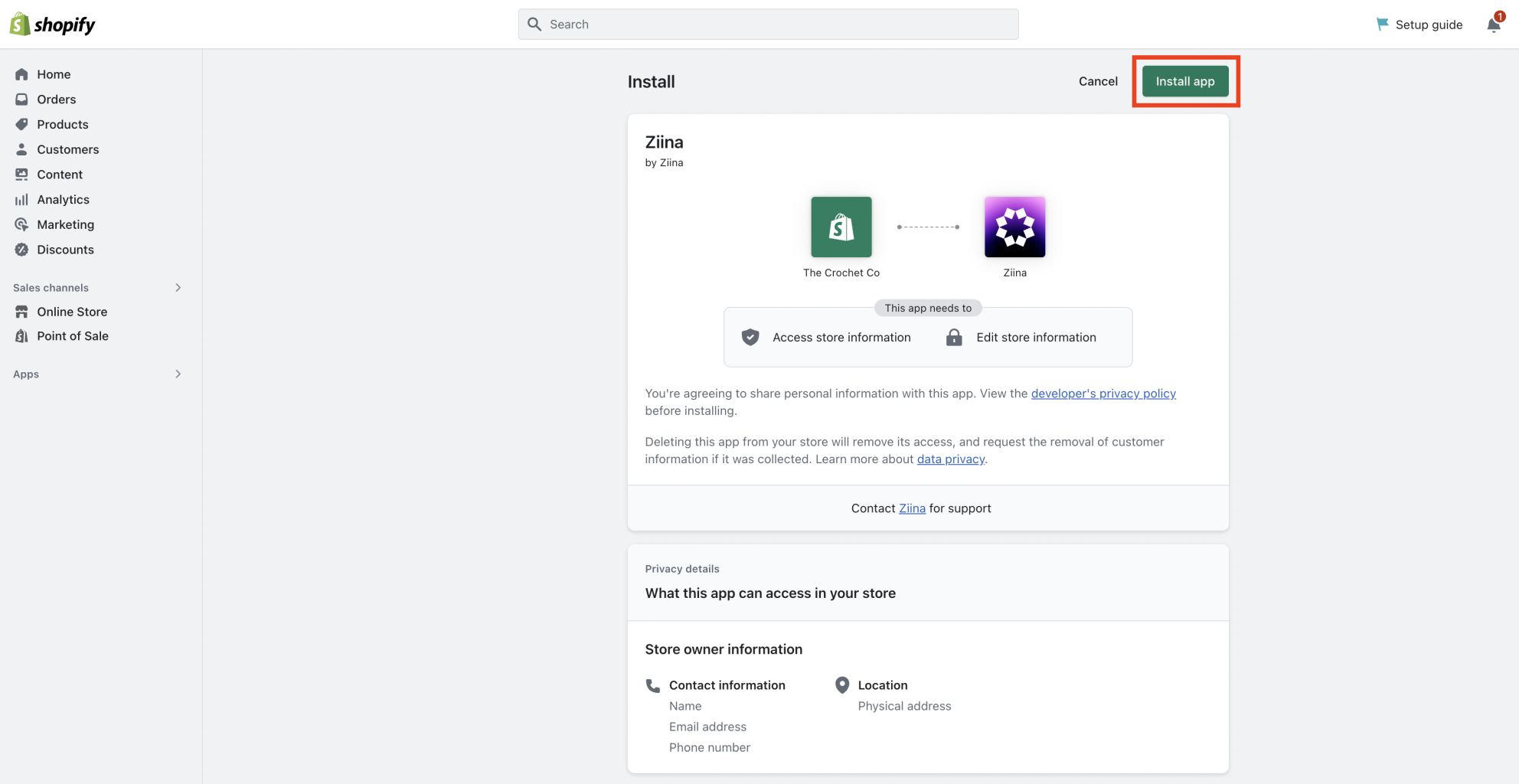Open the developer's privacy policy link
The image size is (1519, 784).
[1103, 394]
